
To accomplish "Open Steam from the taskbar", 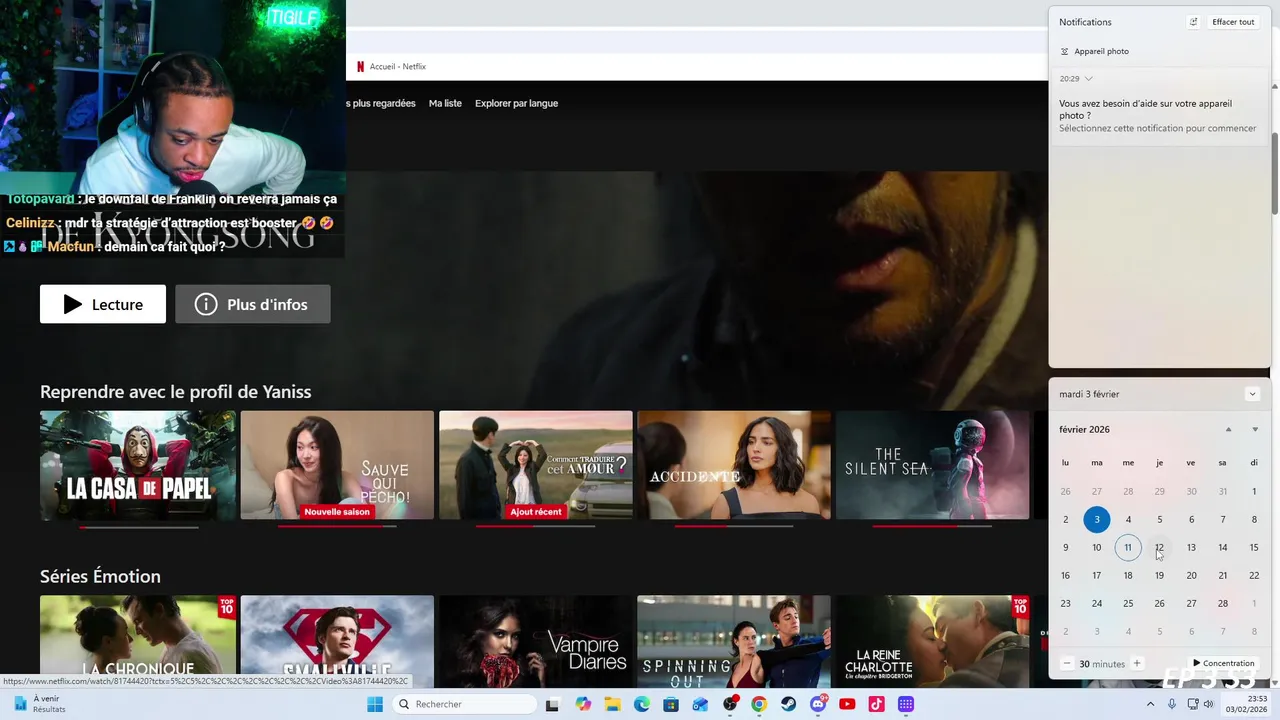I will tap(788, 704).
